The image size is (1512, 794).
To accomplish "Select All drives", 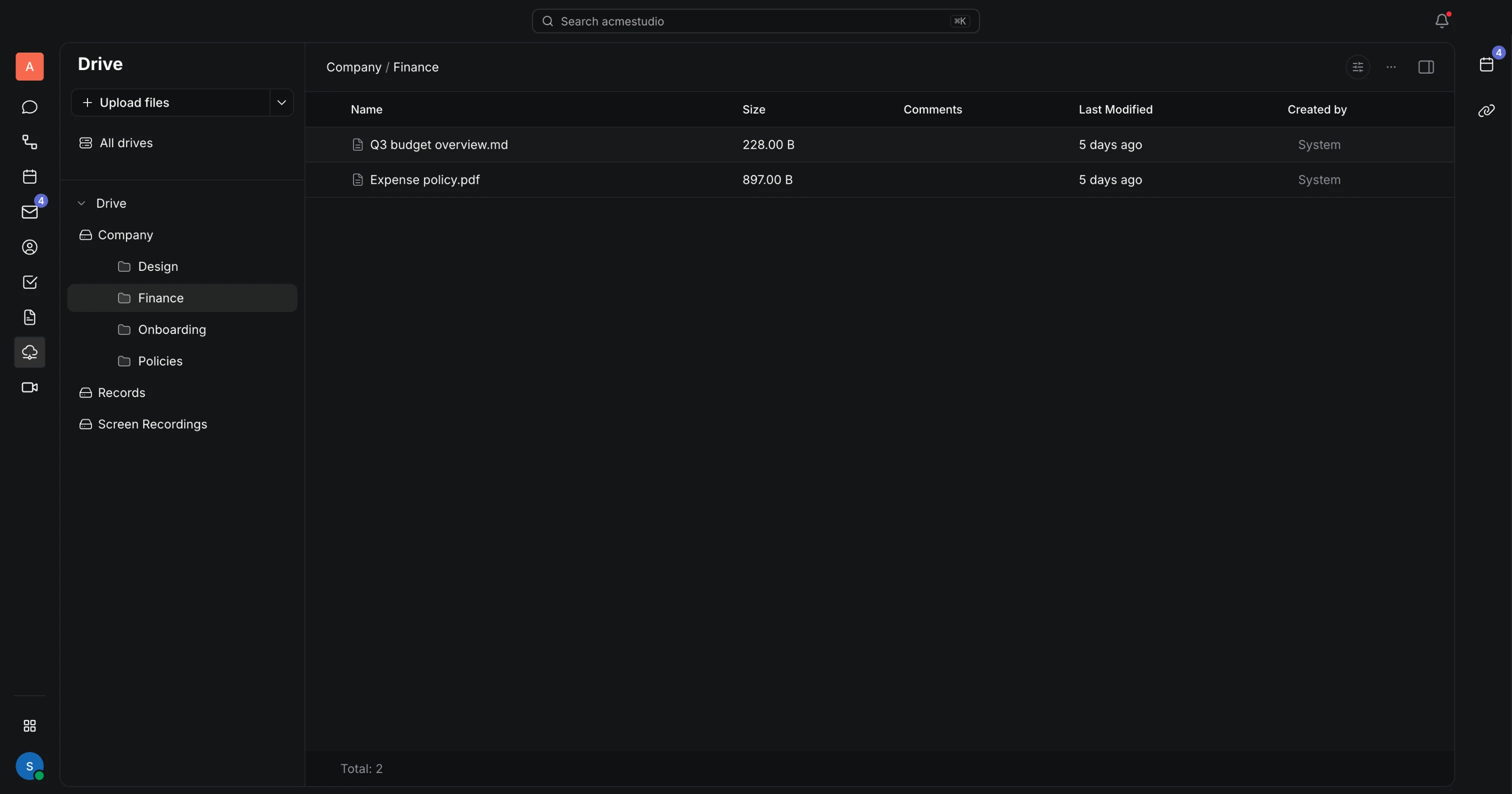I will (182, 142).
